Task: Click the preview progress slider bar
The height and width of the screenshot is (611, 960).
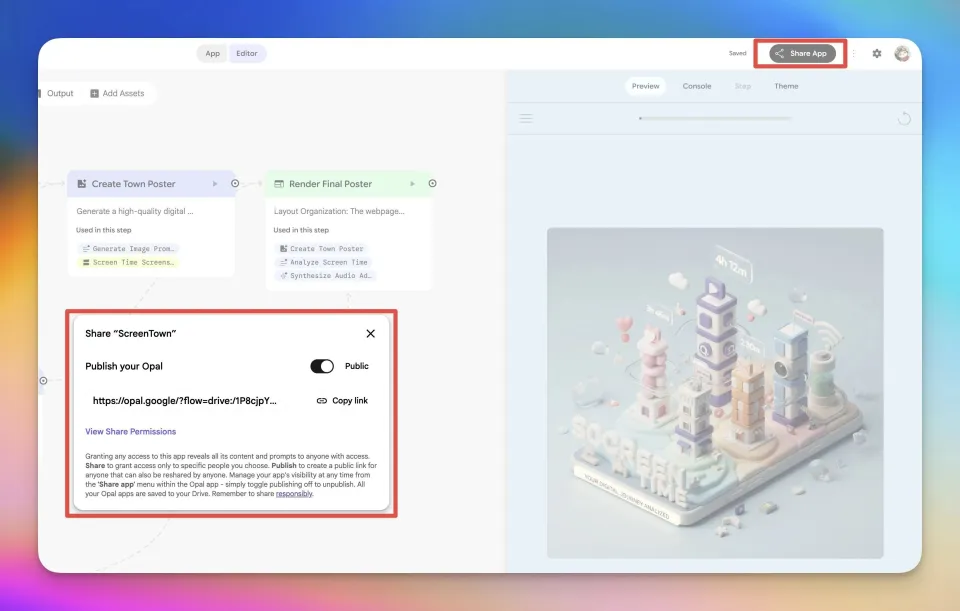Action: pos(715,119)
